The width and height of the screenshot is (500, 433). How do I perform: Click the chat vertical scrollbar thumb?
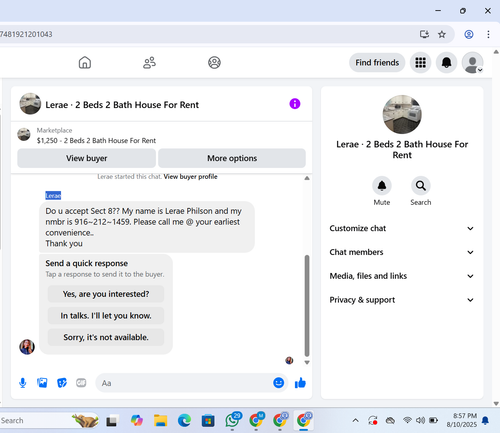coord(307,306)
